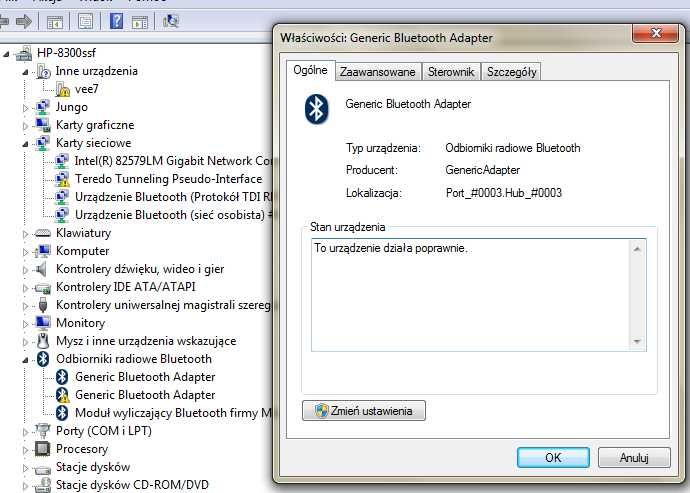
Task: Click the Kontrolery IDE ATA/ATAPI icon
Action: coord(43,288)
